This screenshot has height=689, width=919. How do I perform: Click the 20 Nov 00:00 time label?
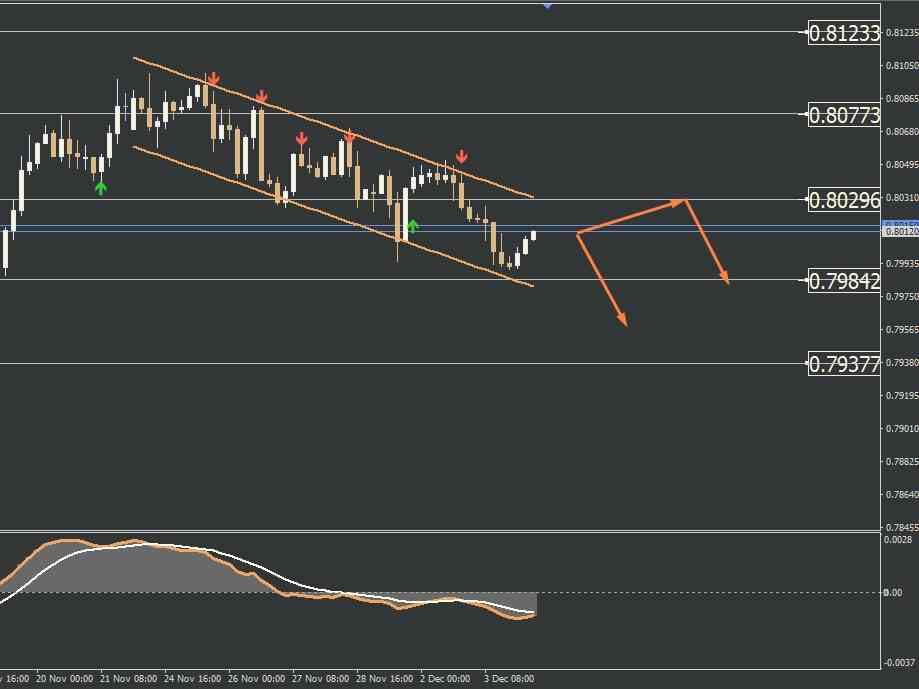click(64, 678)
